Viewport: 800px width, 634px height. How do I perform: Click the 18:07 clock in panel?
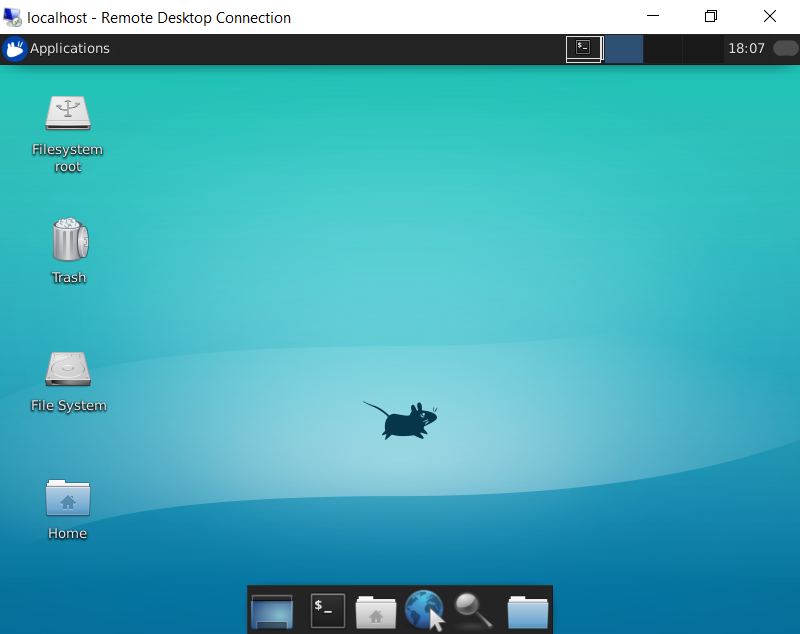(746, 48)
